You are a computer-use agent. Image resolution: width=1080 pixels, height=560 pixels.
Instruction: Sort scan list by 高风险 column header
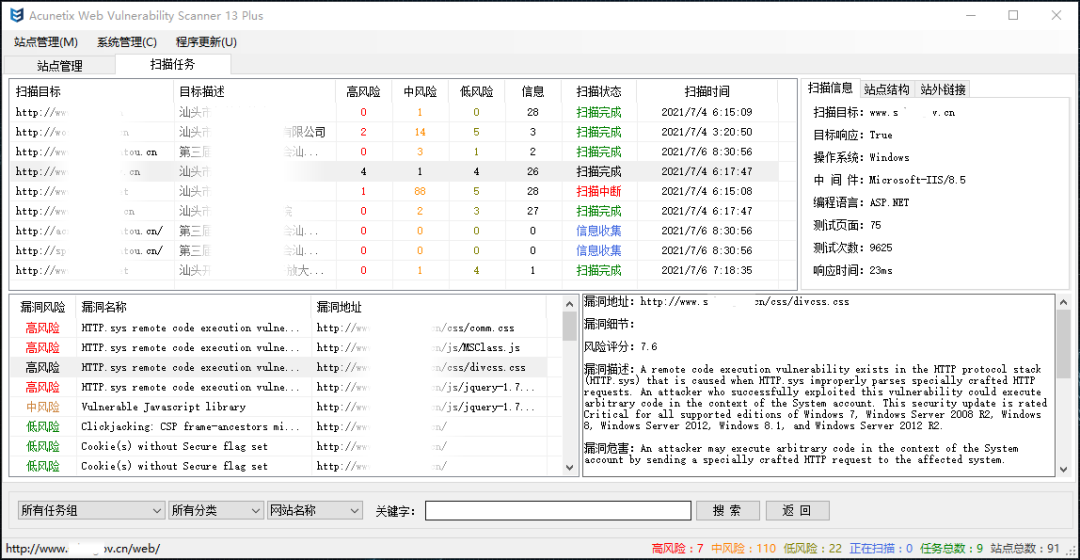(363, 91)
